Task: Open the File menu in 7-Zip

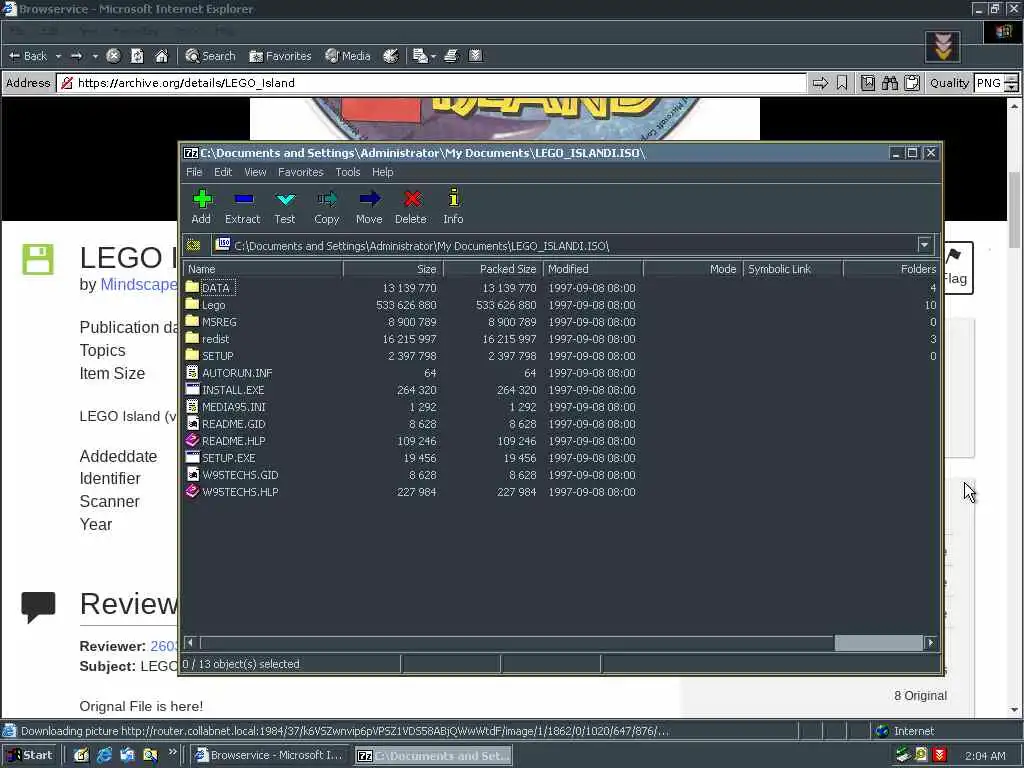Action: (x=194, y=172)
